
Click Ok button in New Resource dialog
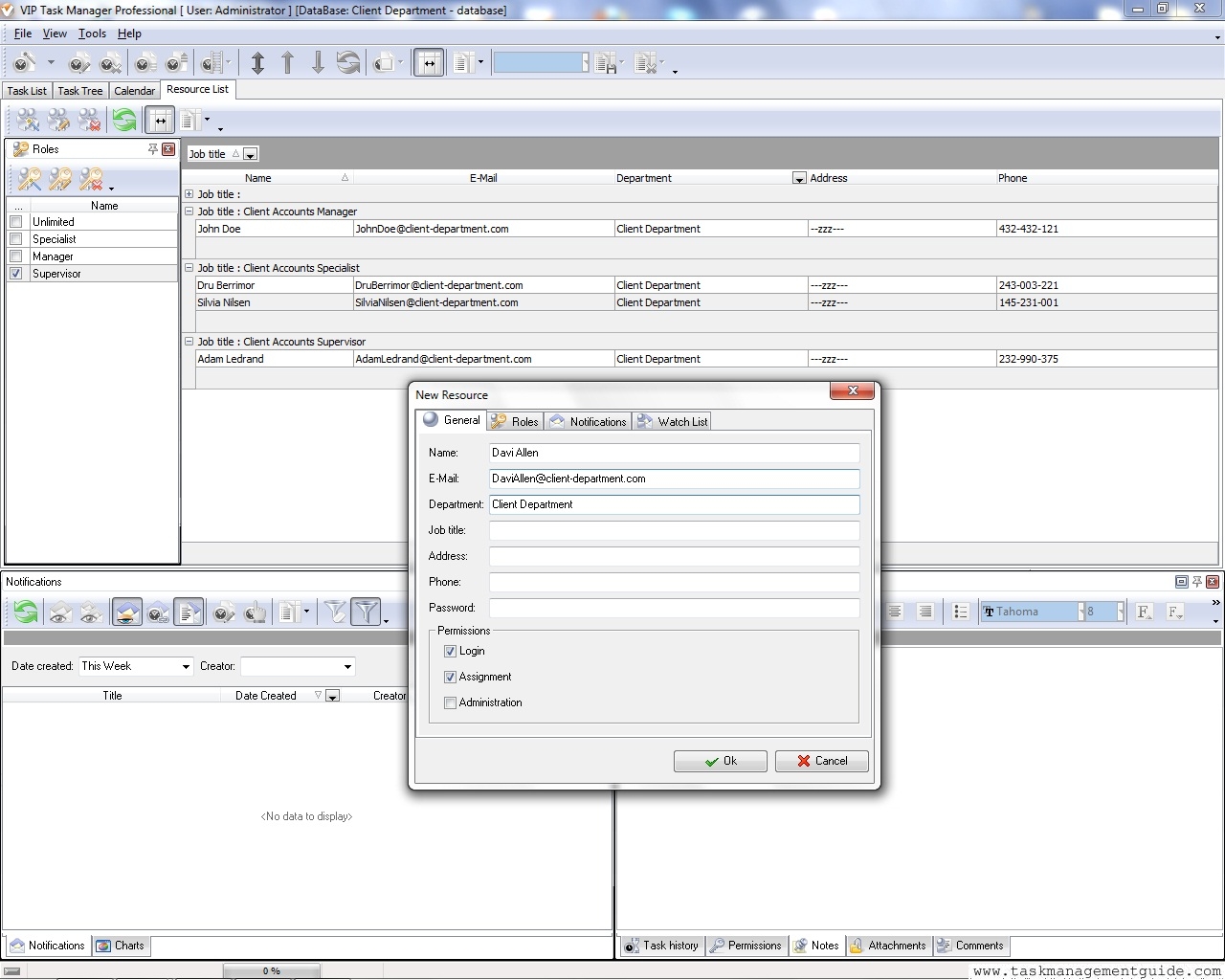pyautogui.click(x=721, y=761)
